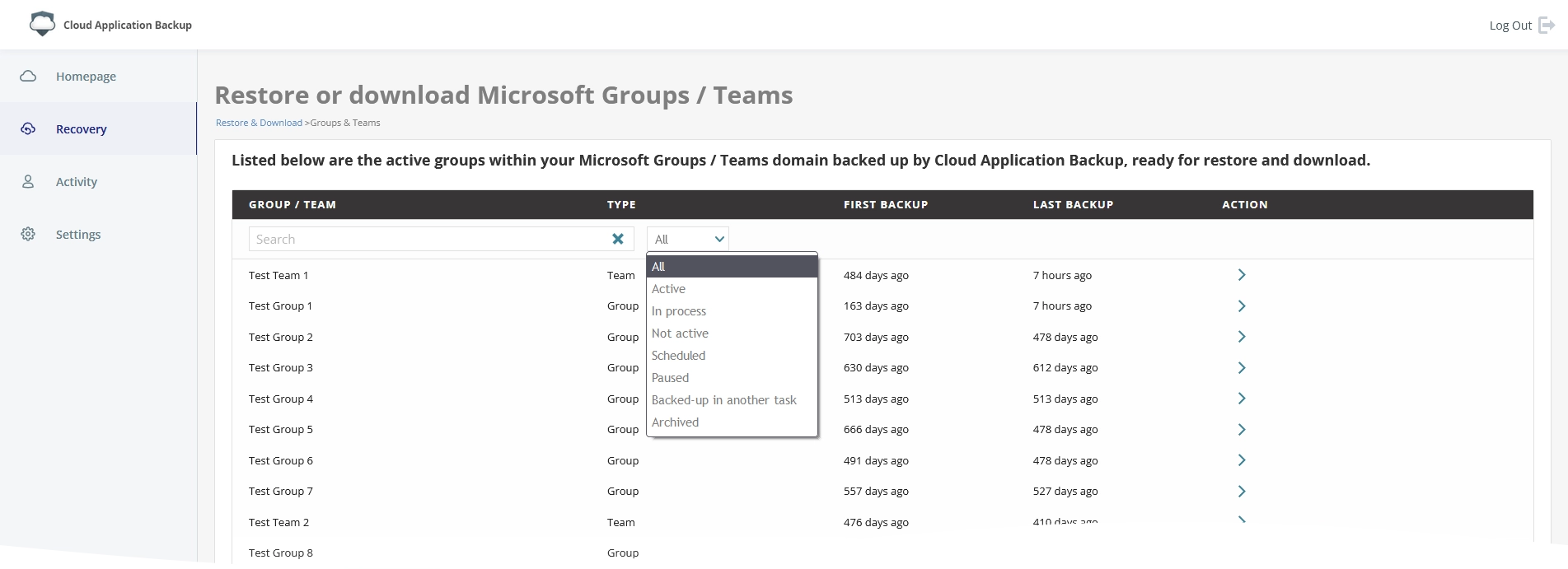1568x569 pixels.
Task: Choose Paused filter option
Action: click(x=733, y=377)
